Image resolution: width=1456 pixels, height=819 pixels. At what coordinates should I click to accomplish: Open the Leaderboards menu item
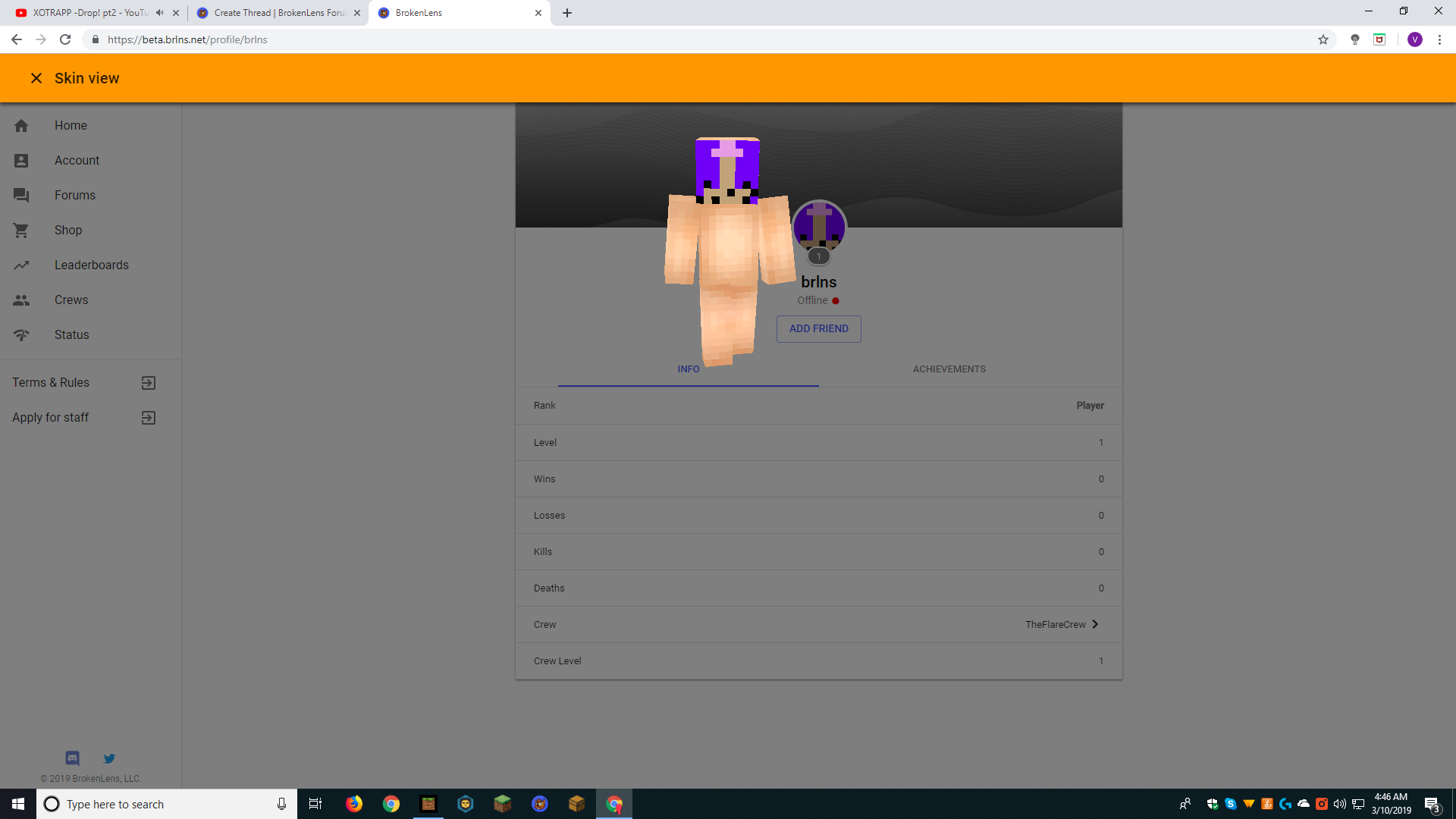tap(91, 265)
